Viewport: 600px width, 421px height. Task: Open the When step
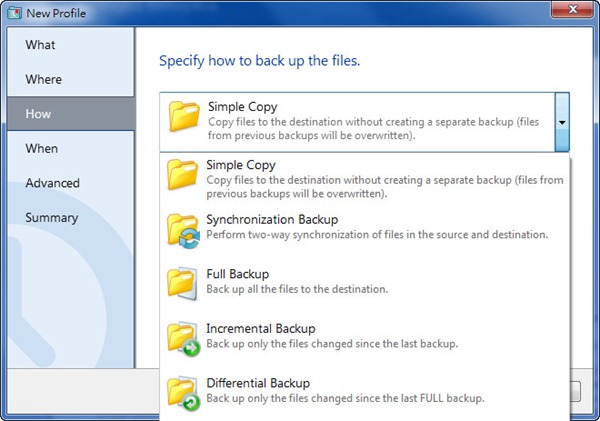42,149
